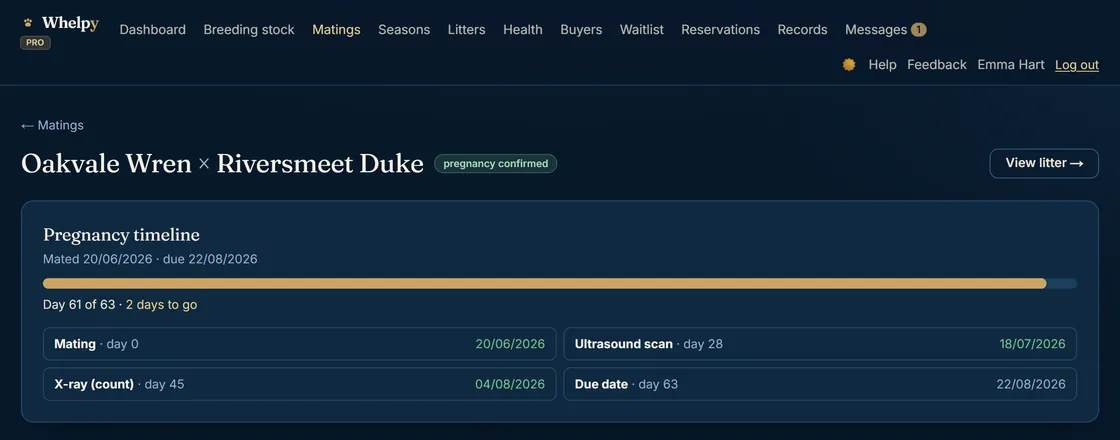Select the Matings nav item
Viewport: 1120px width, 440px height.
pos(336,30)
